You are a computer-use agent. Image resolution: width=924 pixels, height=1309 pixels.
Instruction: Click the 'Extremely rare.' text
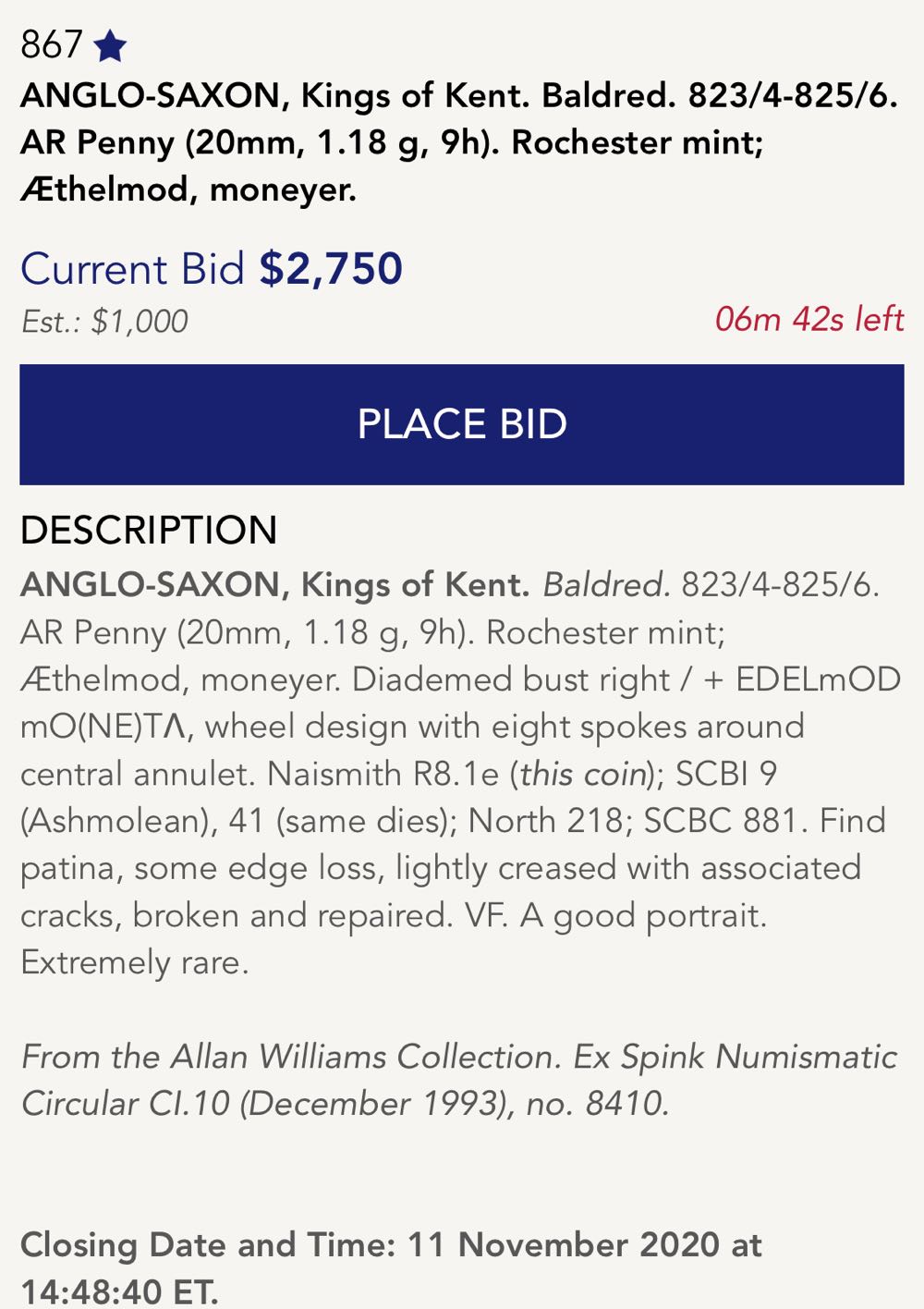[x=135, y=963]
